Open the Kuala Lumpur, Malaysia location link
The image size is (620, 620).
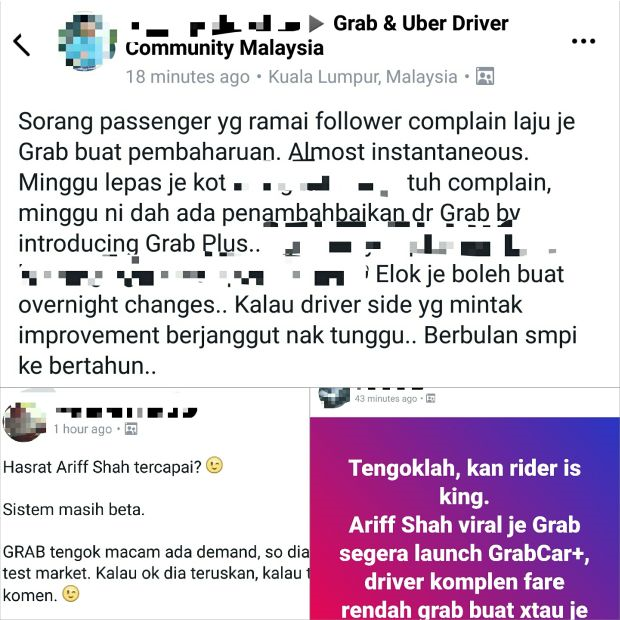(363, 77)
